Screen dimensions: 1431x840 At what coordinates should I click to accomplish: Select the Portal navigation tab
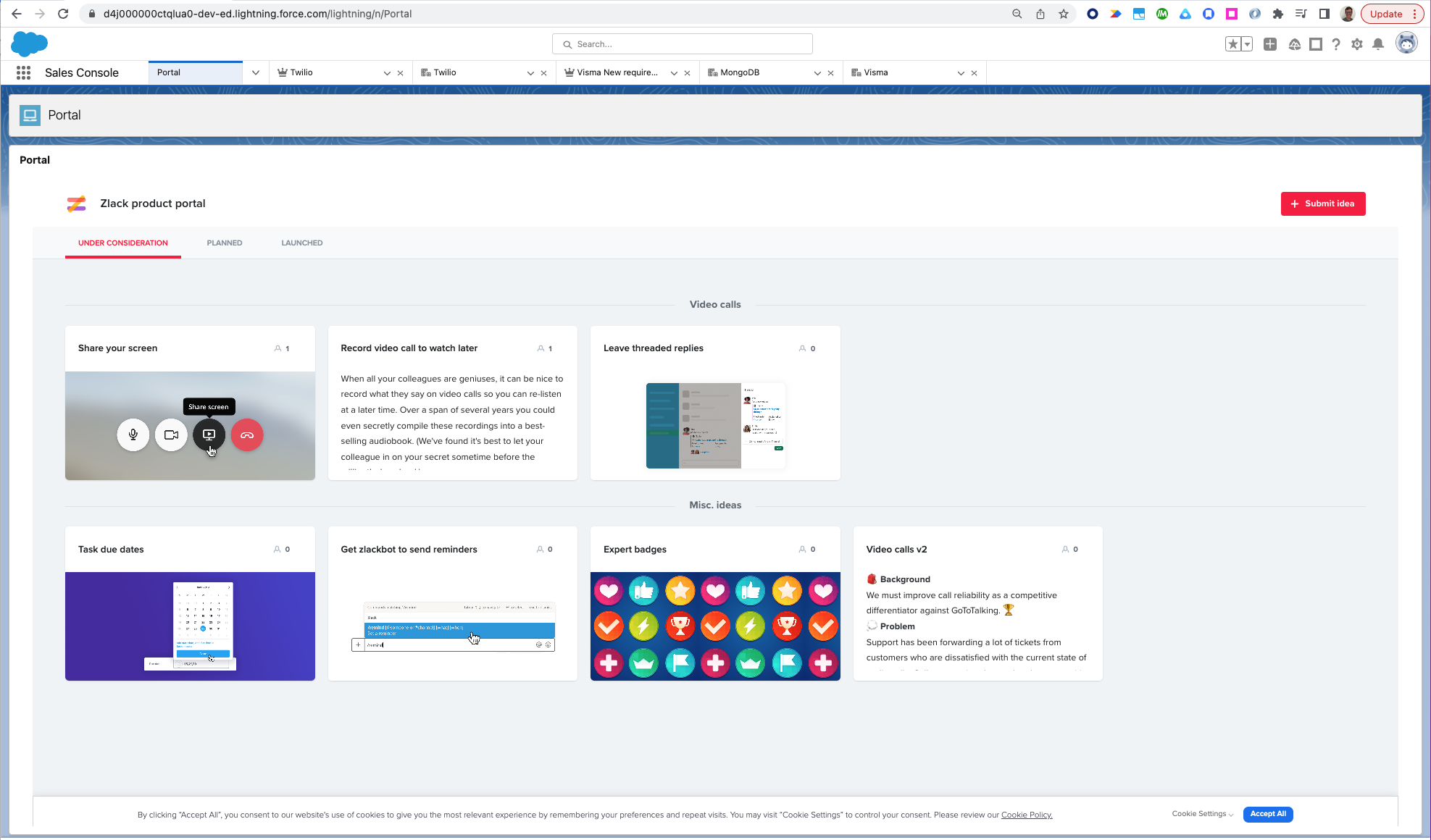196,72
